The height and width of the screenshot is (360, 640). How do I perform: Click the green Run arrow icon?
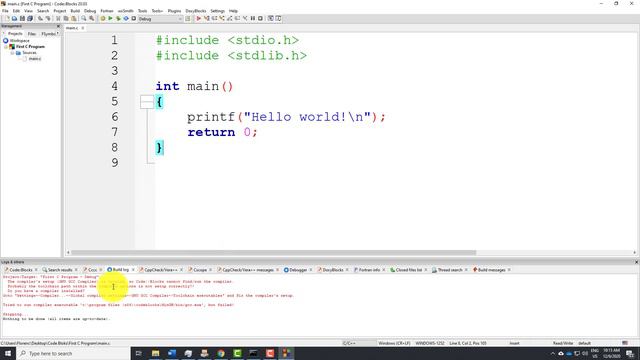pos(110,18)
